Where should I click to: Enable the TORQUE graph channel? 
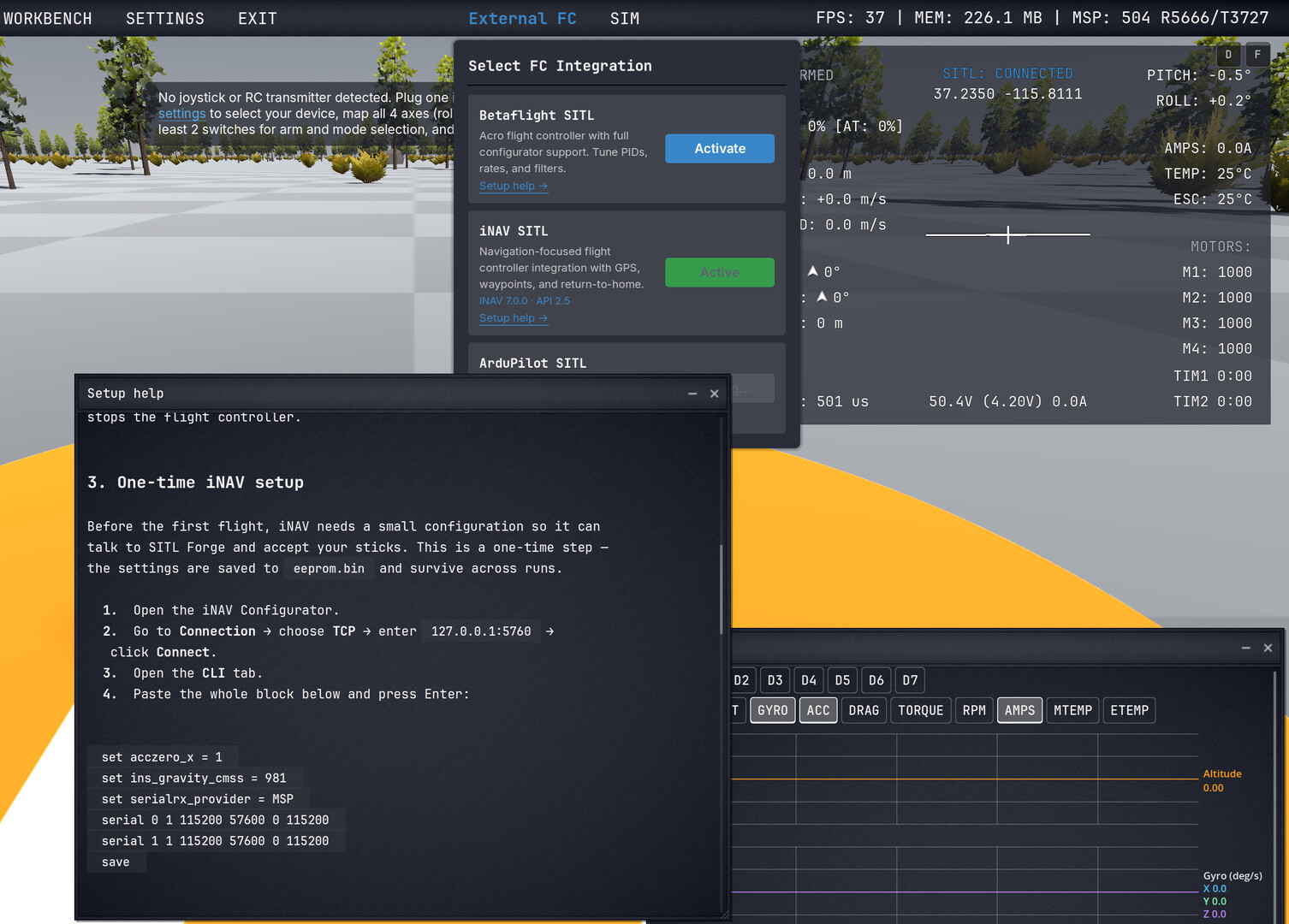(x=920, y=710)
